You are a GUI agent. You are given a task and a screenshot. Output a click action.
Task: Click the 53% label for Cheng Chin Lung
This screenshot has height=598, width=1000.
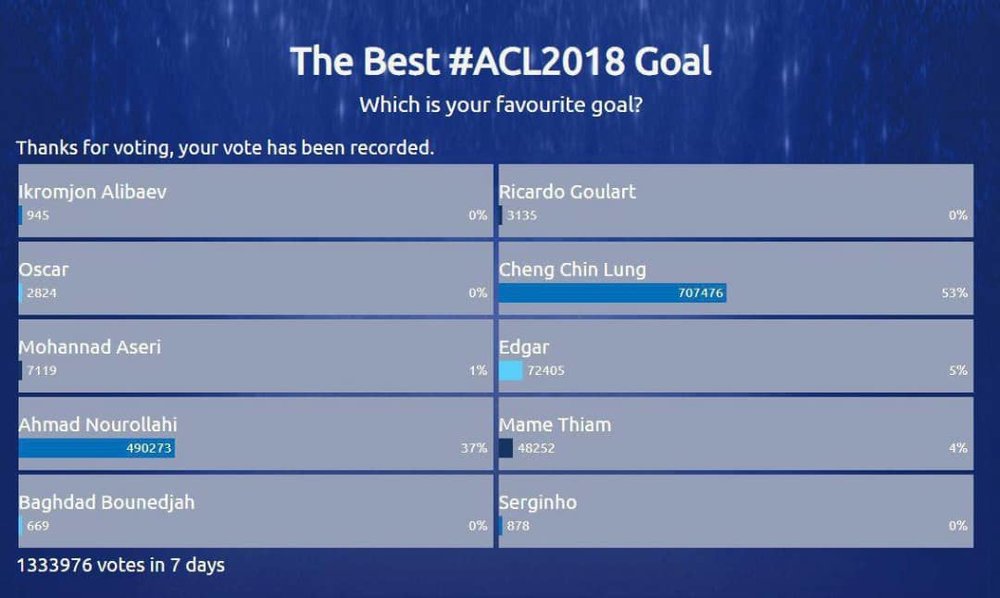tap(954, 293)
